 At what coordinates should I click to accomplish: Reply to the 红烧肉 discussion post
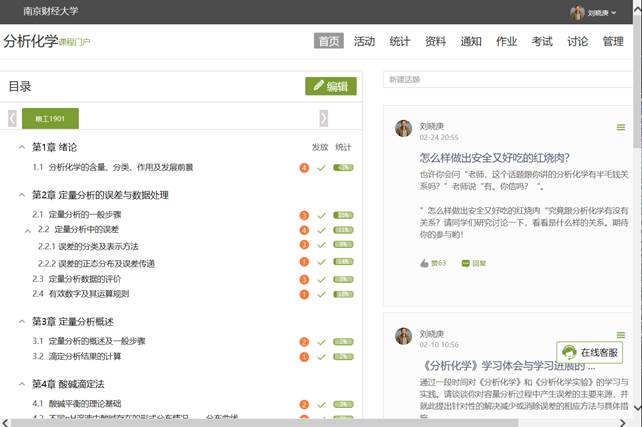474,263
